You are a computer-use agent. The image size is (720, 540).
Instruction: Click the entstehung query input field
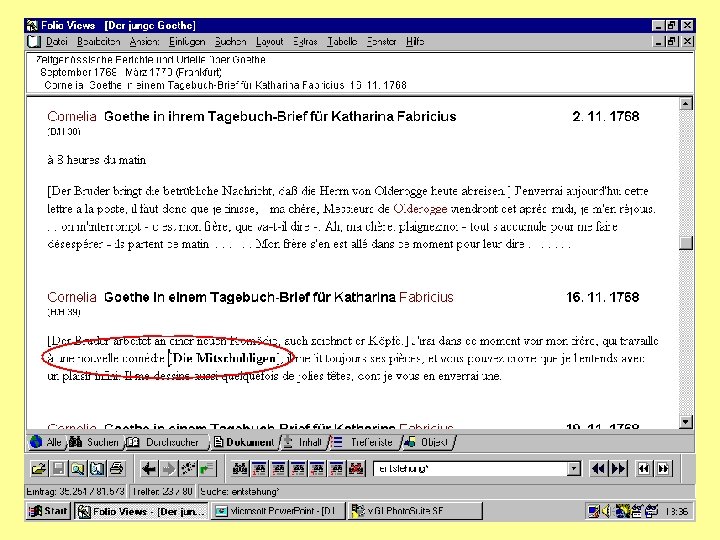point(471,469)
